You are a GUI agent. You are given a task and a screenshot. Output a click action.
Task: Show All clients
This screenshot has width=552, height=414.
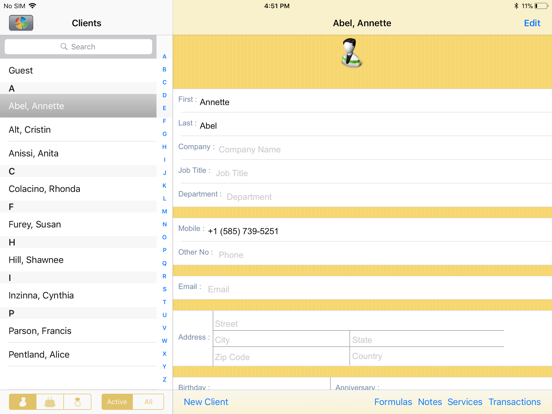pyautogui.click(x=148, y=402)
